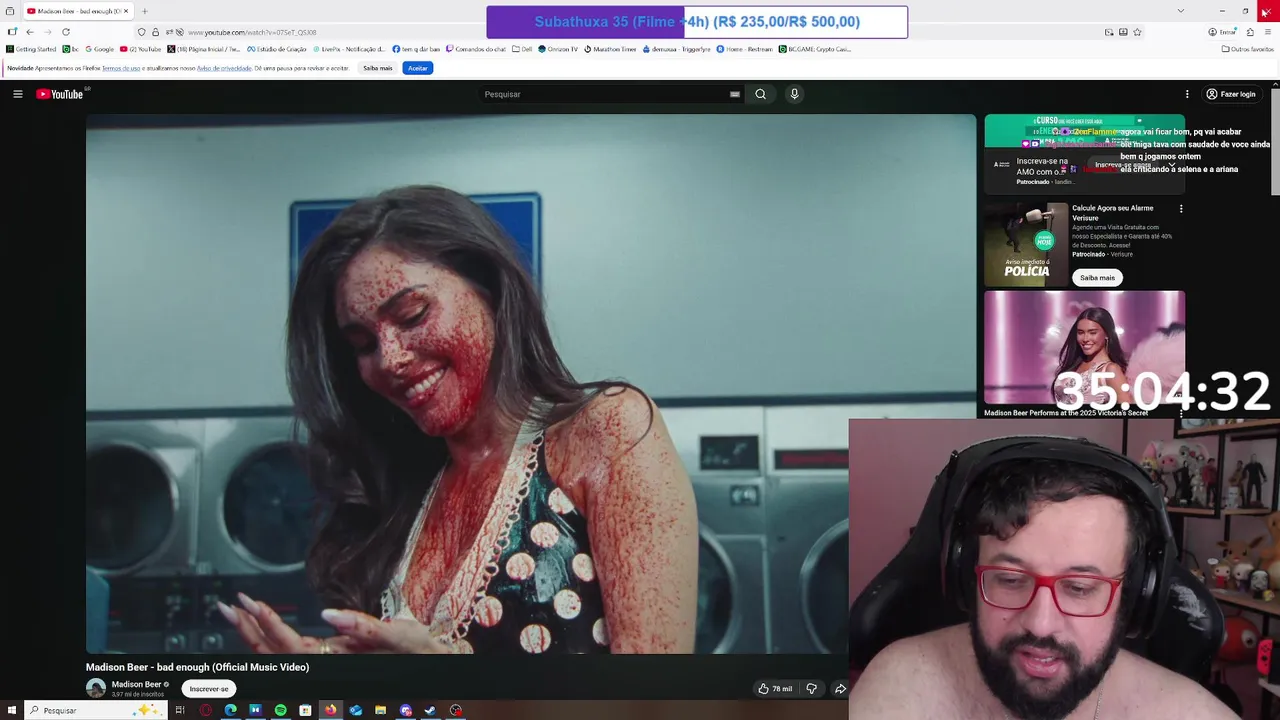
Task: Open BC.GAME Crypto Casino bookmark
Action: [x=815, y=49]
